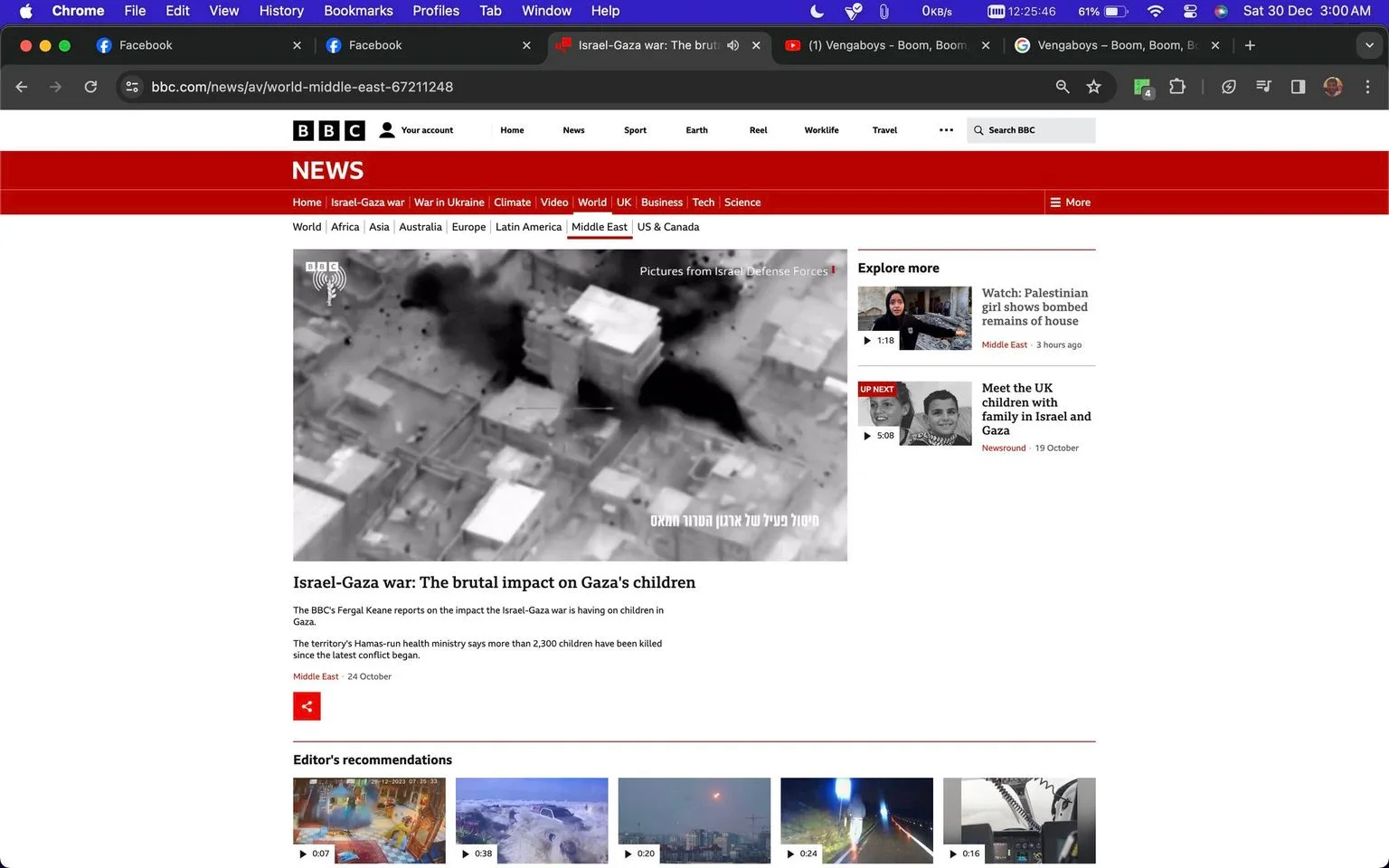Expand the three-dots BBC navigation overflow

(946, 130)
